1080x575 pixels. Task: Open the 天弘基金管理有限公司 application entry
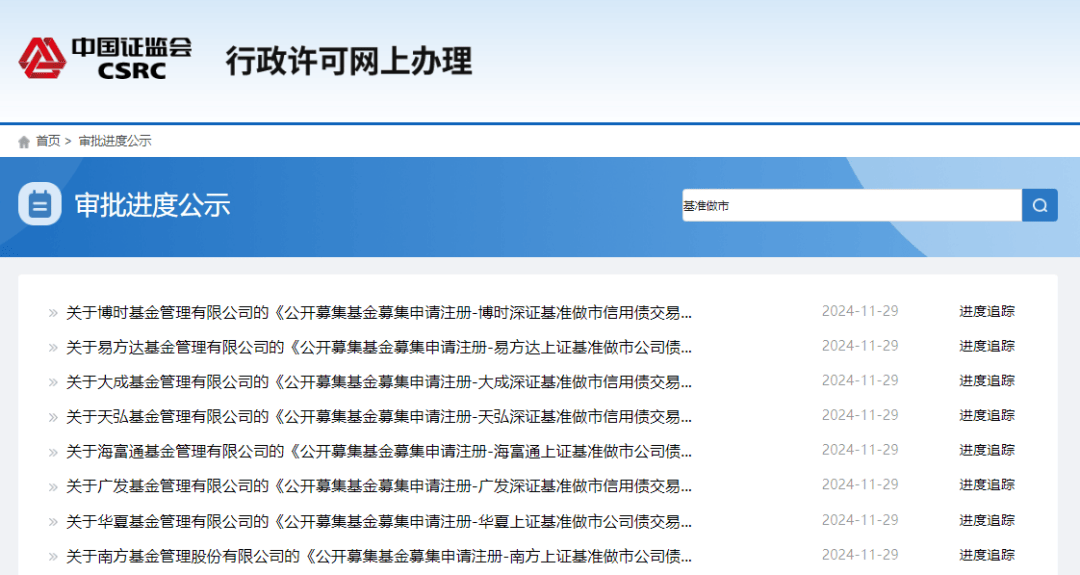379,417
